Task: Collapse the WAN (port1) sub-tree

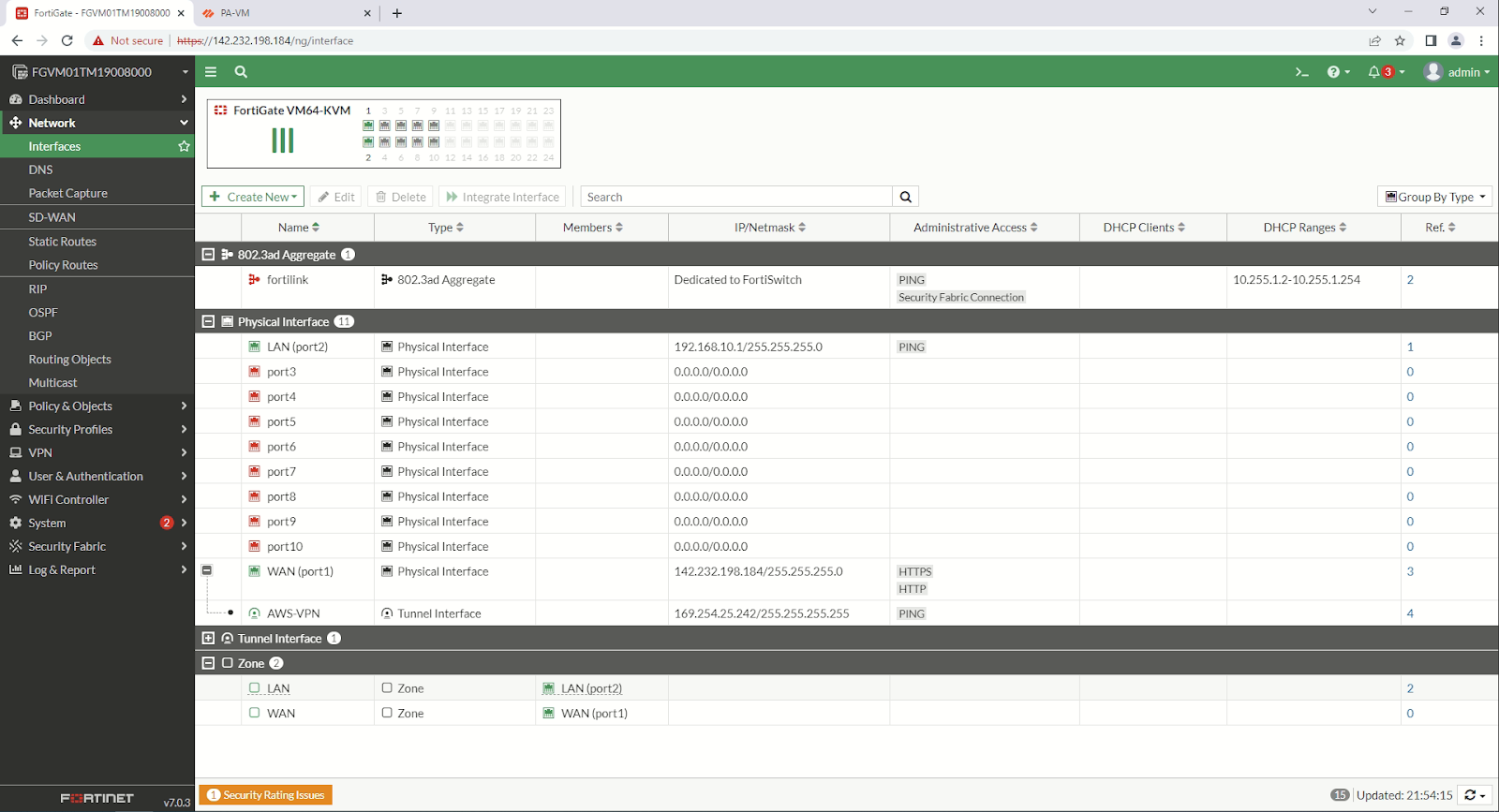Action: (x=207, y=570)
